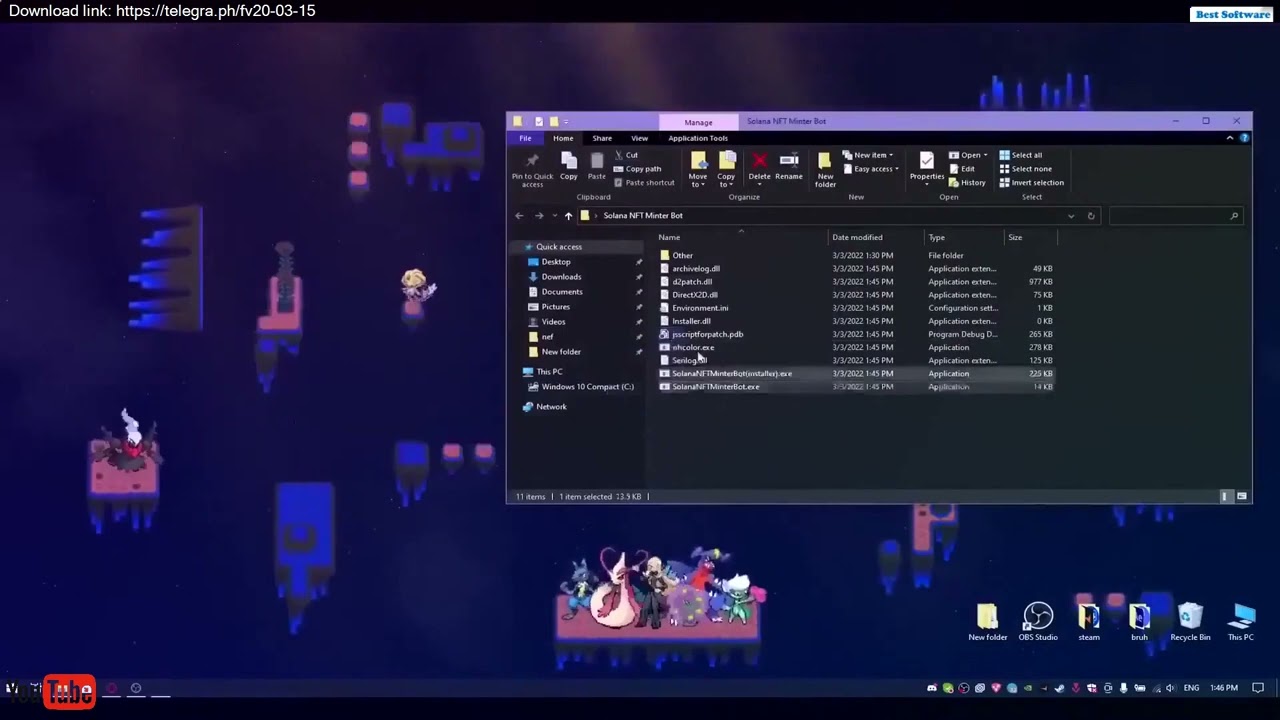Go back using the back arrow
The height and width of the screenshot is (720, 1280).
[519, 216]
